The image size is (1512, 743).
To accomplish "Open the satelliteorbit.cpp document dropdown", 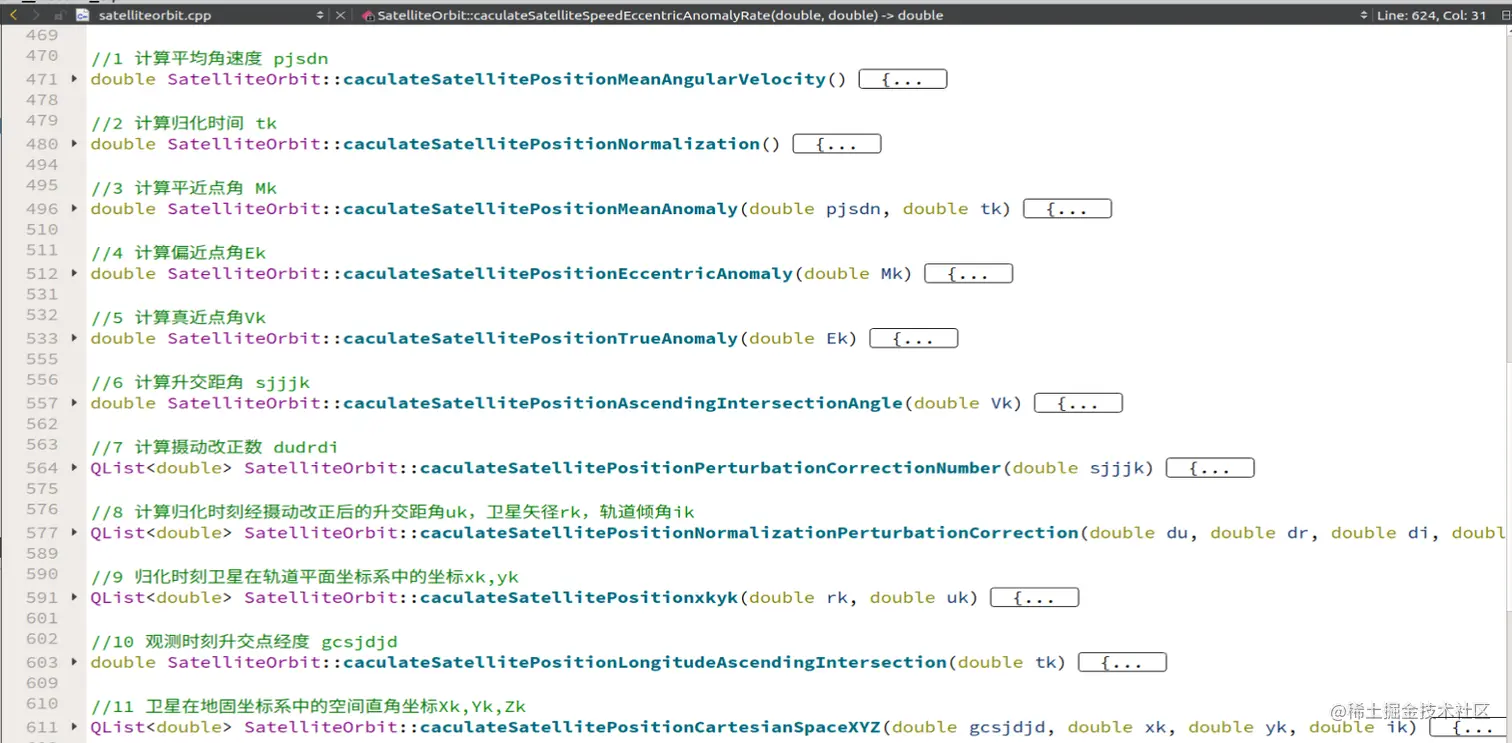I will pyautogui.click(x=320, y=15).
